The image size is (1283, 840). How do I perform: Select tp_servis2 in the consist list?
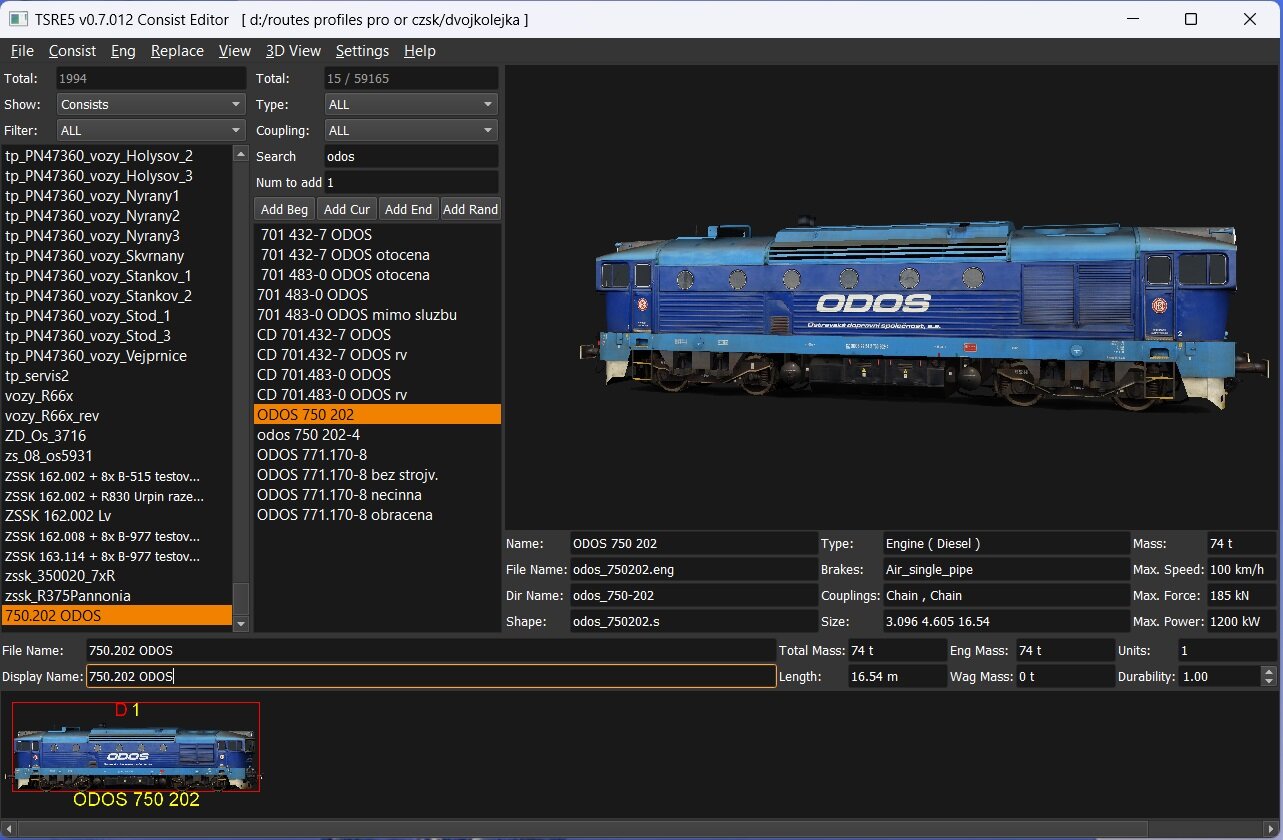click(x=37, y=376)
